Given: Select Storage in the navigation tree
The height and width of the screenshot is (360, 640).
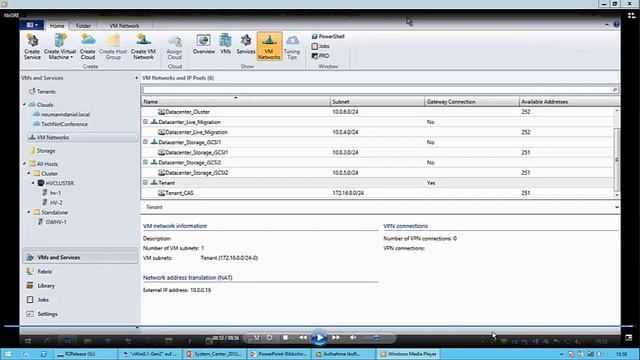Looking at the screenshot, I should [42, 151].
